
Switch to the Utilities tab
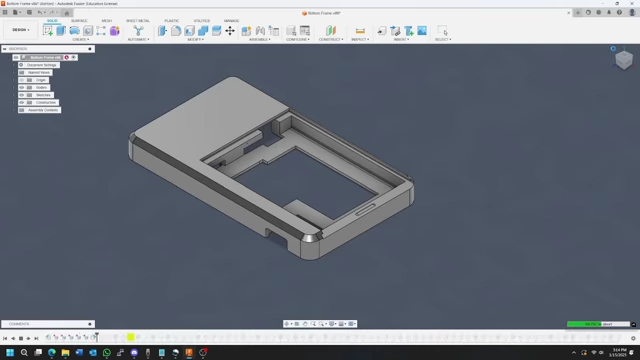202,21
